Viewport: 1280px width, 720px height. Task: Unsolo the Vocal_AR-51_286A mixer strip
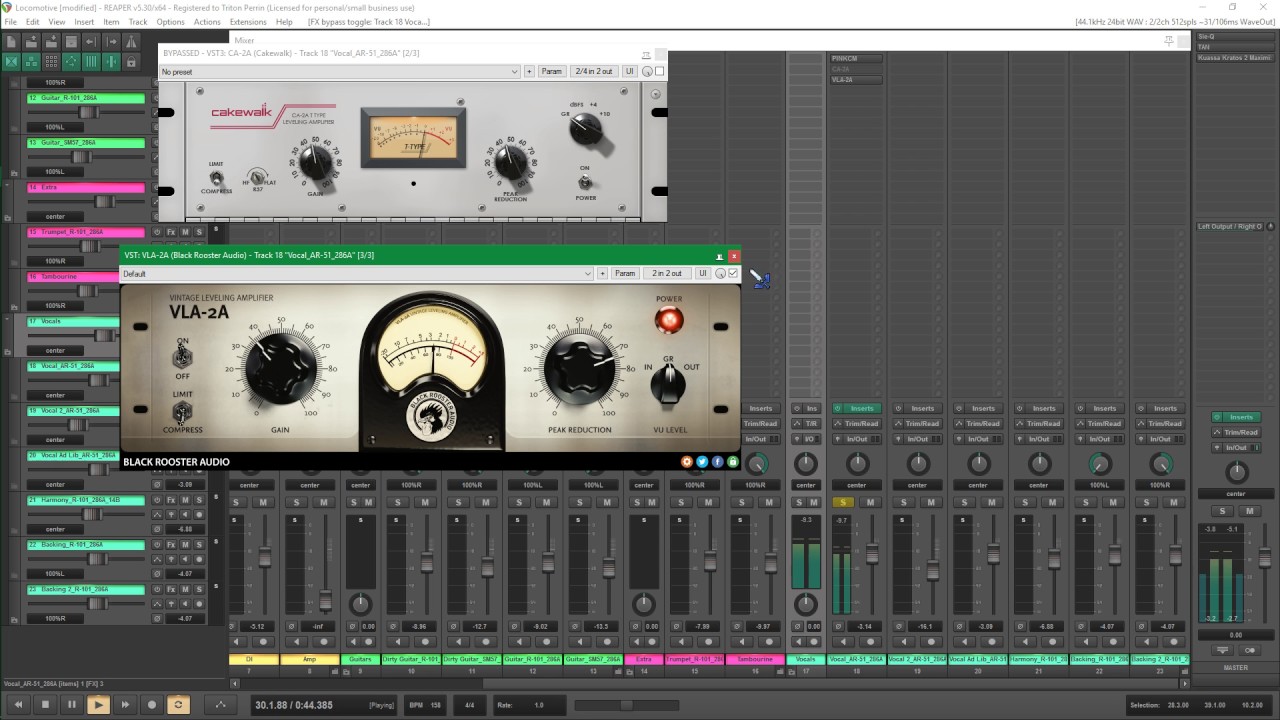843,502
